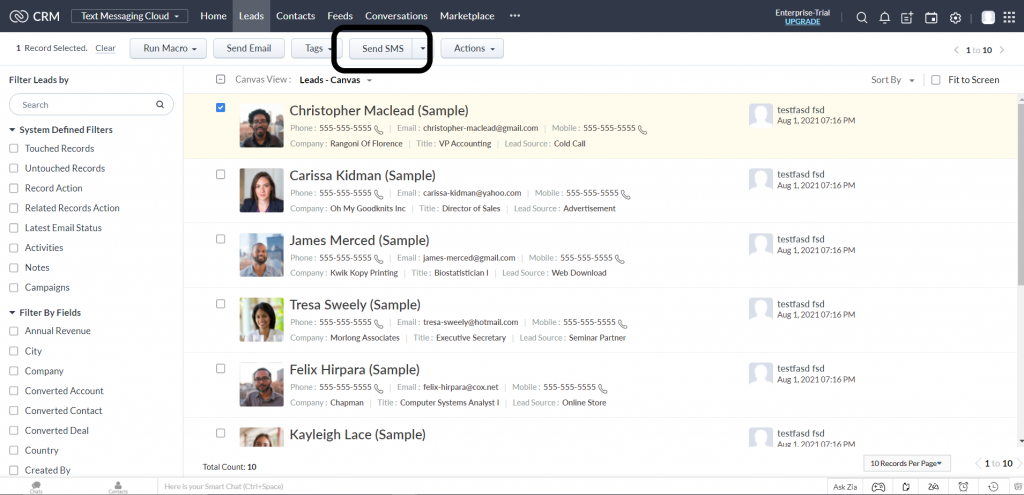
Task: Check the Touched Records filter
Action: 14,149
